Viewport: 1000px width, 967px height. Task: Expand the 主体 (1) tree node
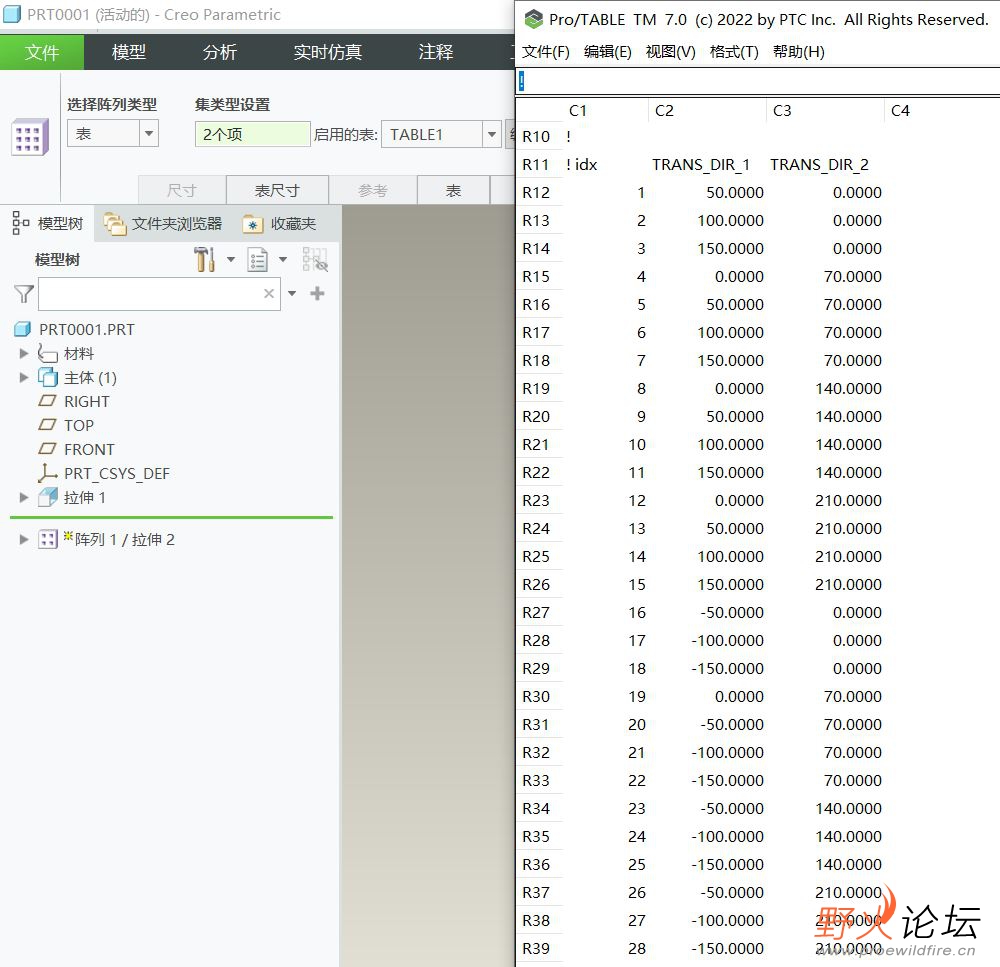[24, 378]
